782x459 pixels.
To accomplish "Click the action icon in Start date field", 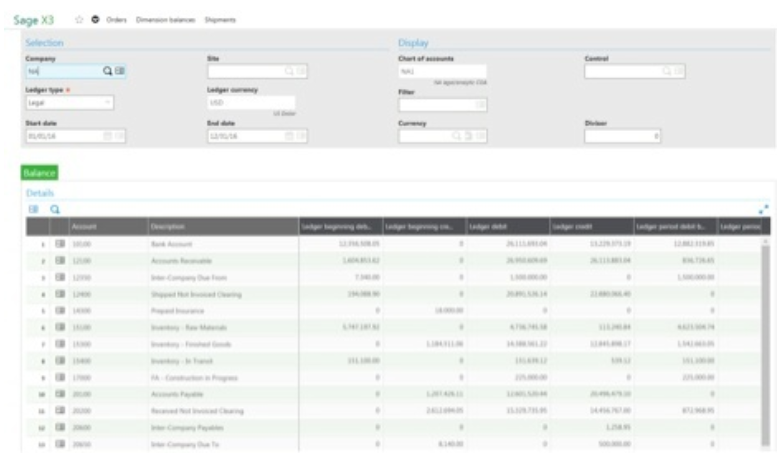I will coord(119,136).
